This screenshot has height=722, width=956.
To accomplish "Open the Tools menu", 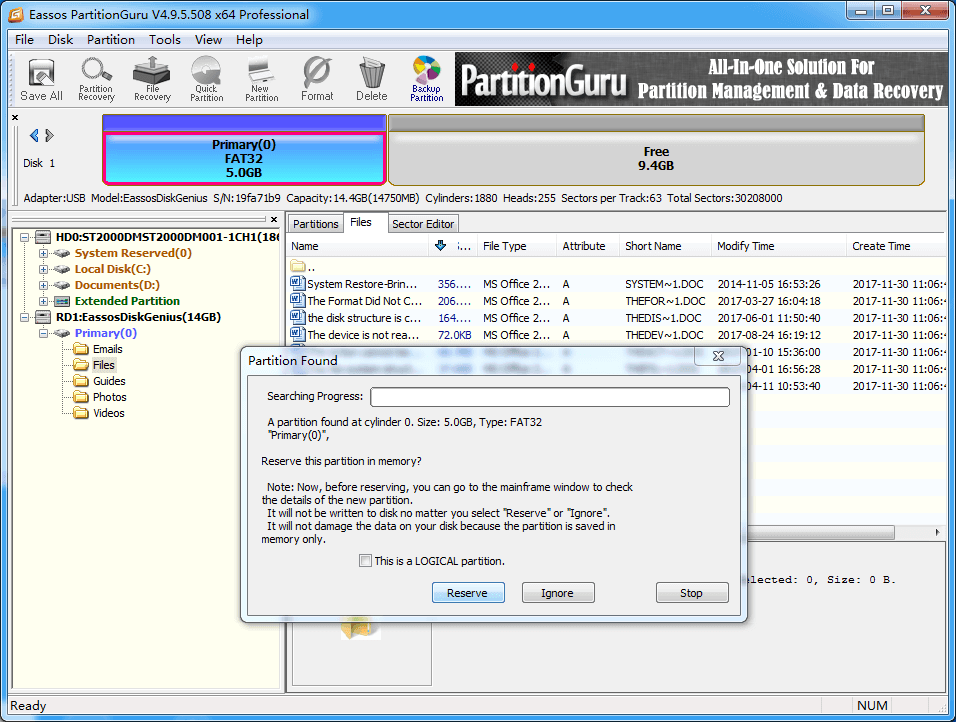I will pyautogui.click(x=165, y=40).
